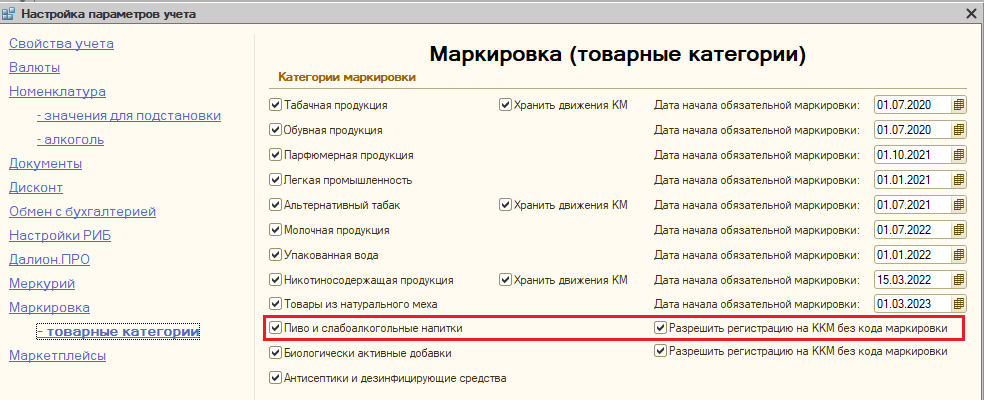
Task: Click the Никотиносодержащая продукция date field
Action: [x=910, y=280]
